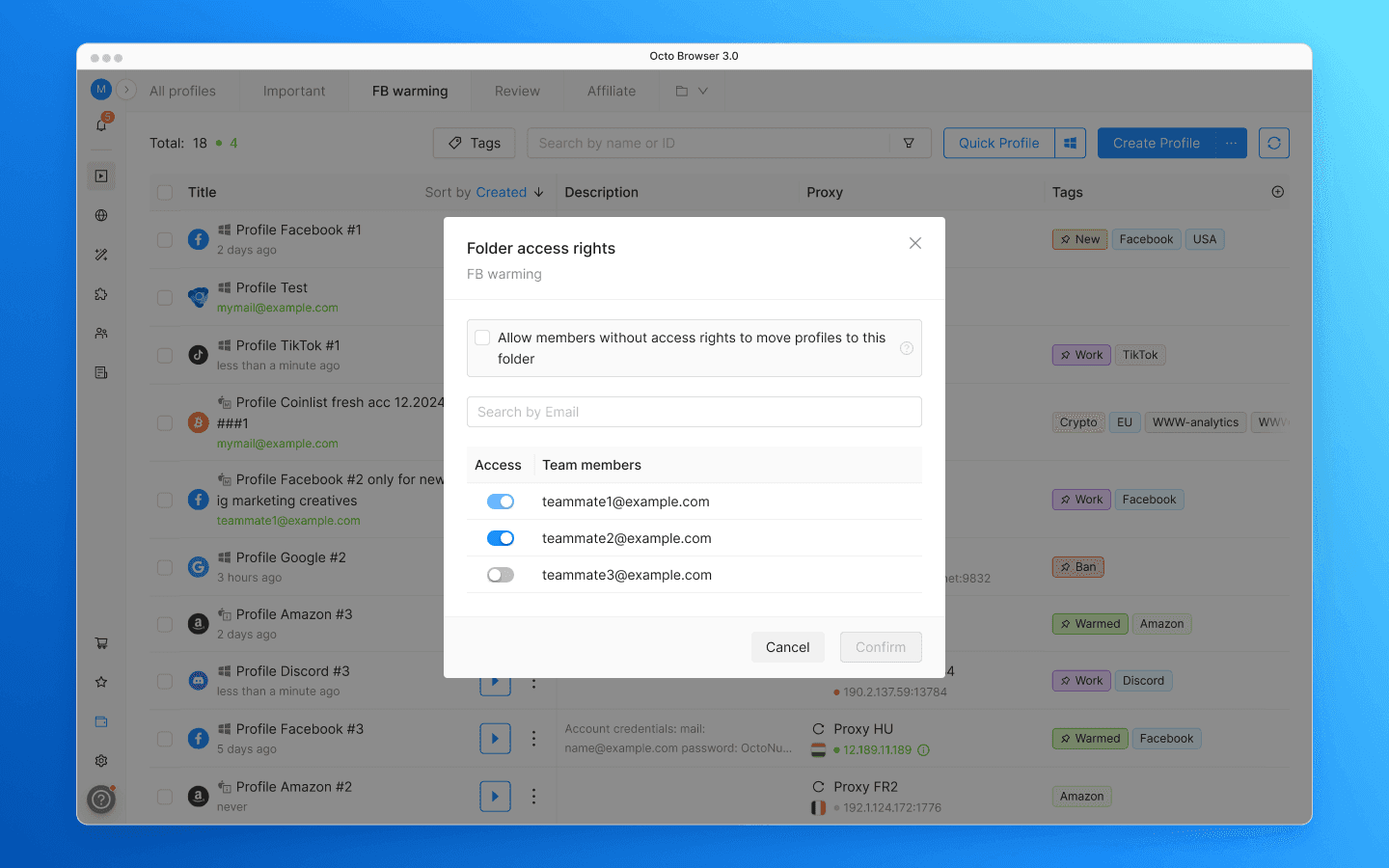The image size is (1389, 868).
Task: Open the blue card icon in the sidebar
Action: [x=101, y=721]
